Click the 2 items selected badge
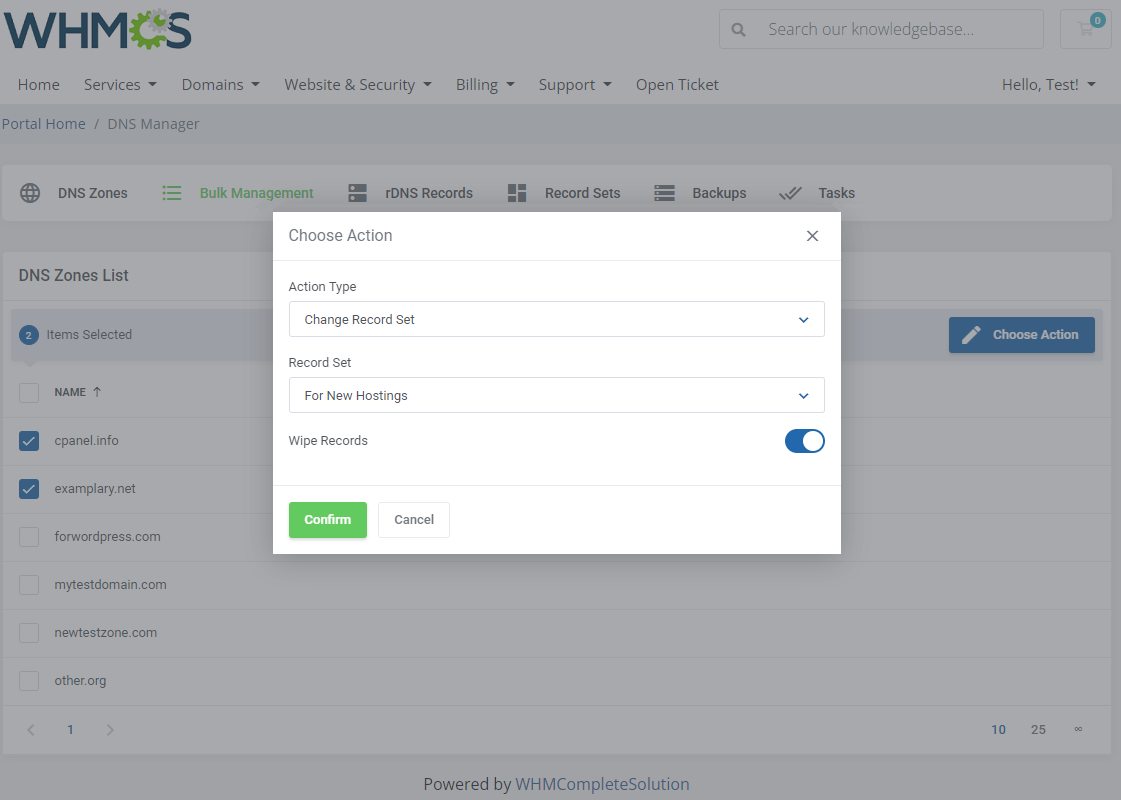 click(29, 335)
